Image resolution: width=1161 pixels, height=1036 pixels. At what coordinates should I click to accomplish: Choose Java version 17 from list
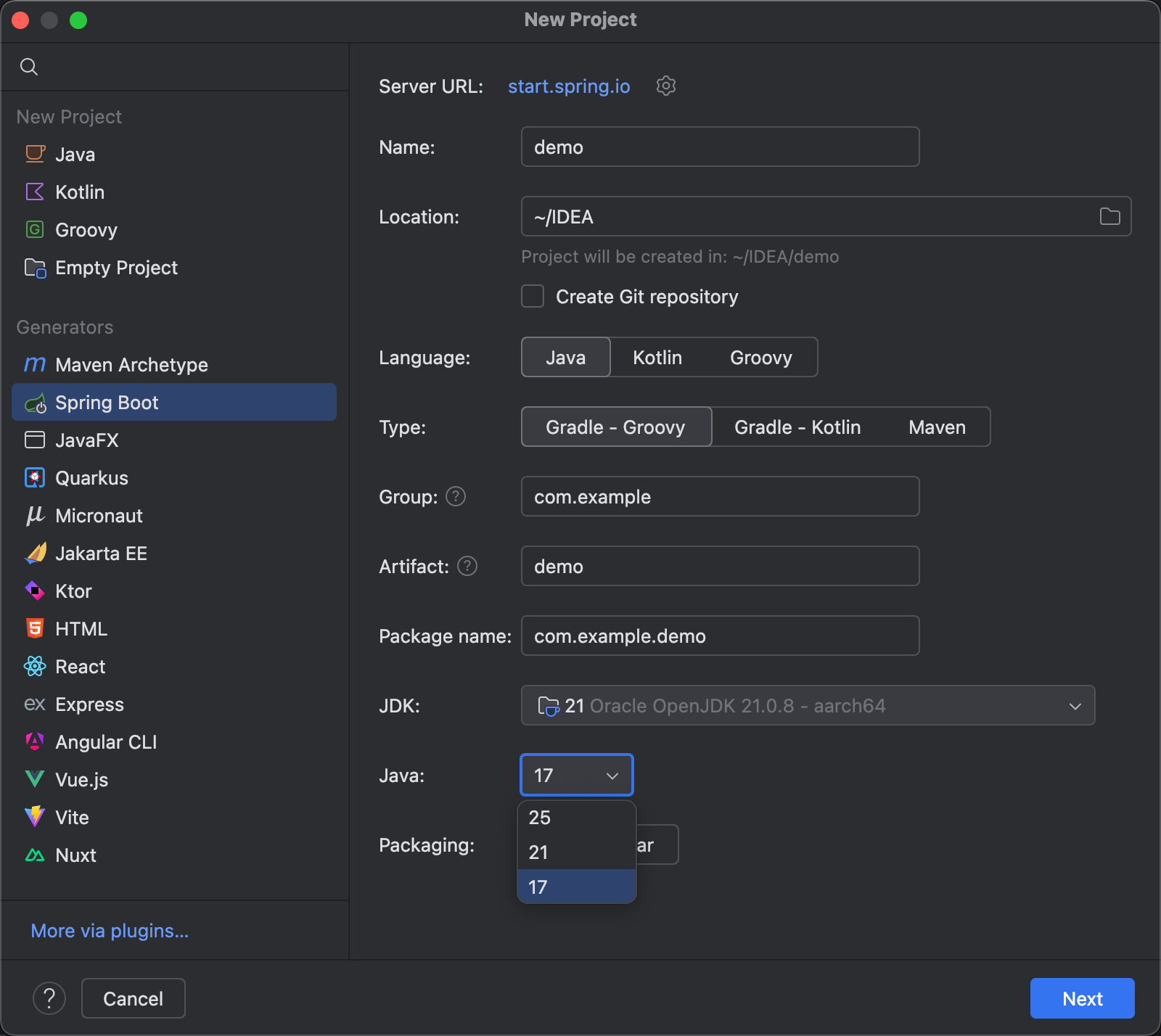[x=577, y=887]
